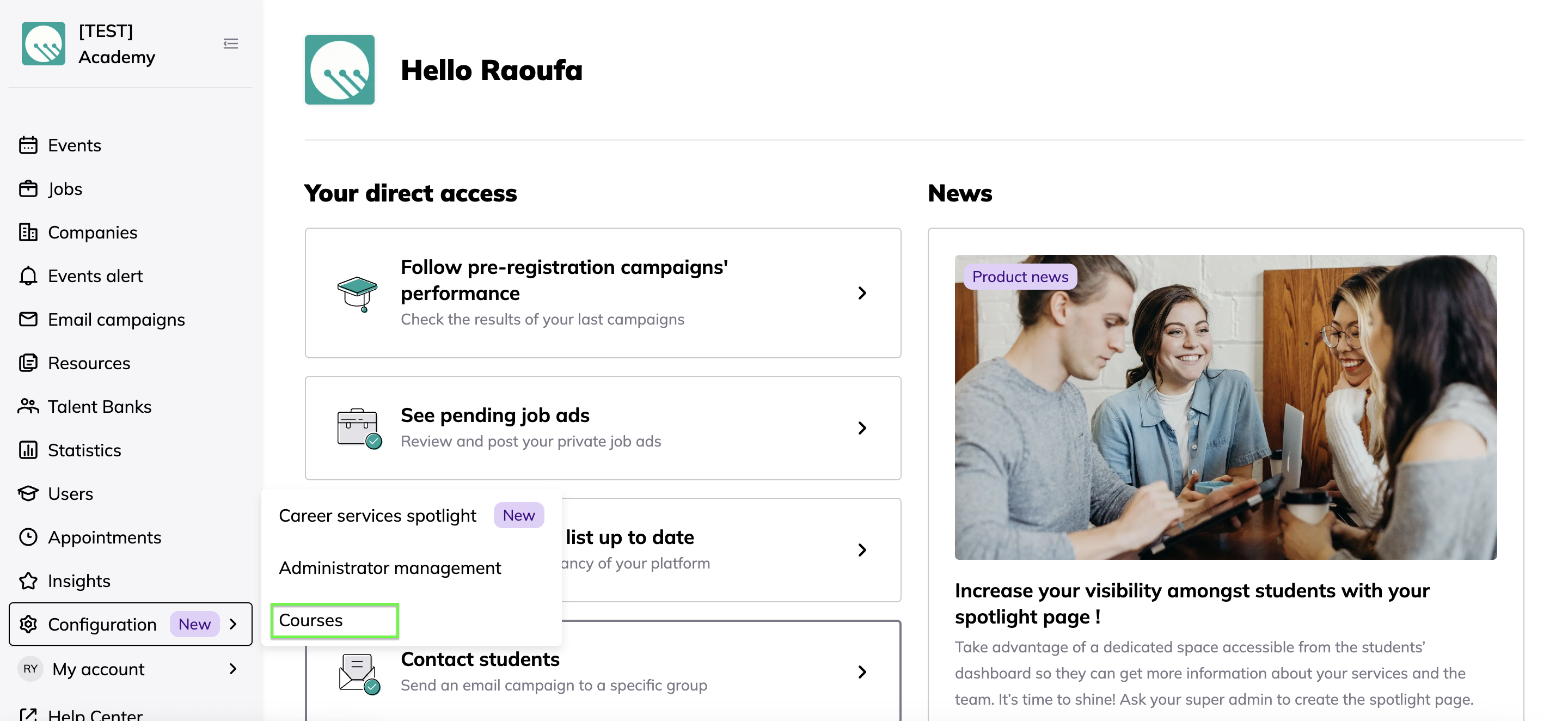Image resolution: width=1568 pixels, height=721 pixels.
Task: Click the Talent Banks people icon
Action: pos(28,406)
